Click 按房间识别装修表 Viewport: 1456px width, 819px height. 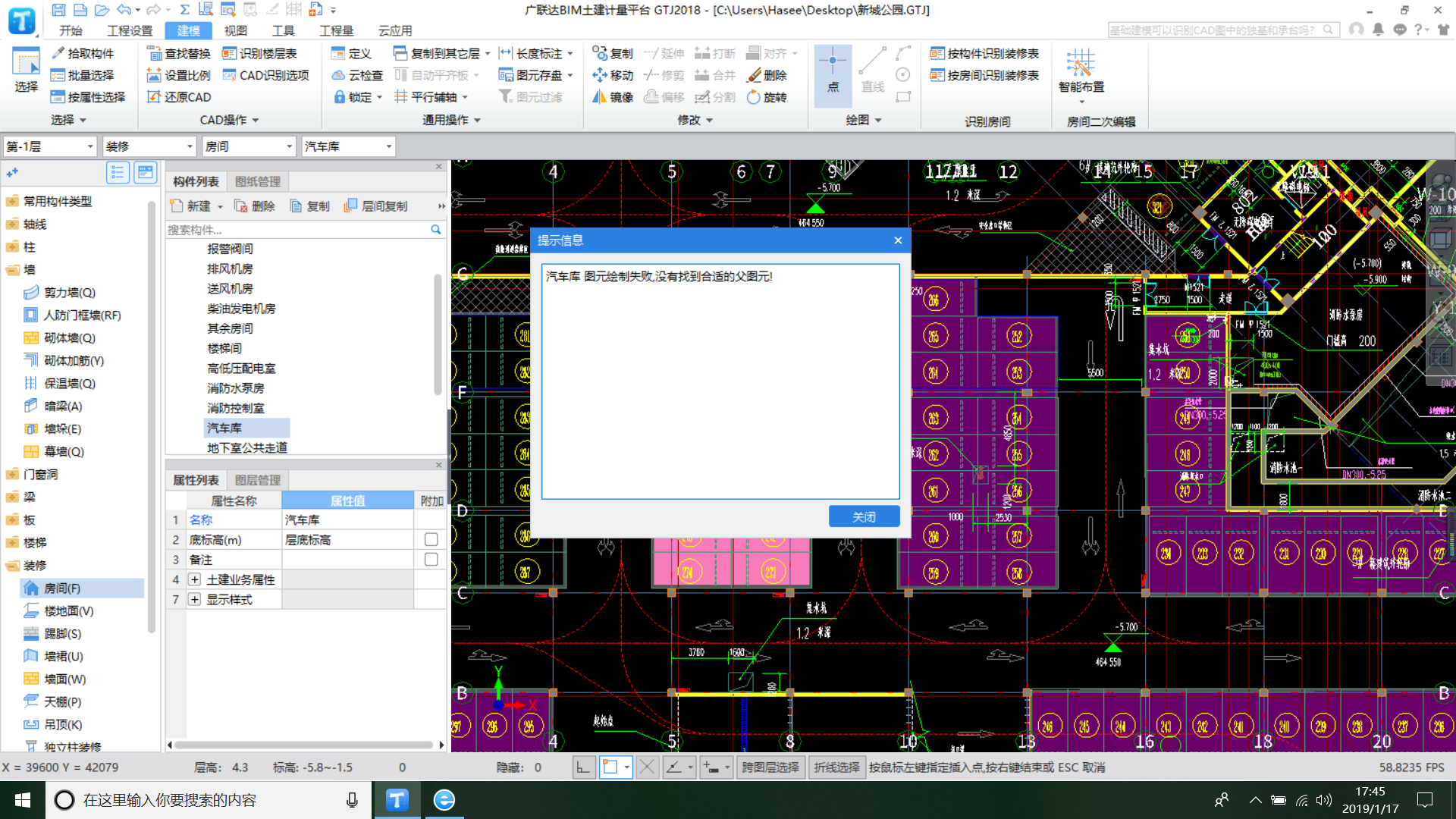click(x=984, y=75)
